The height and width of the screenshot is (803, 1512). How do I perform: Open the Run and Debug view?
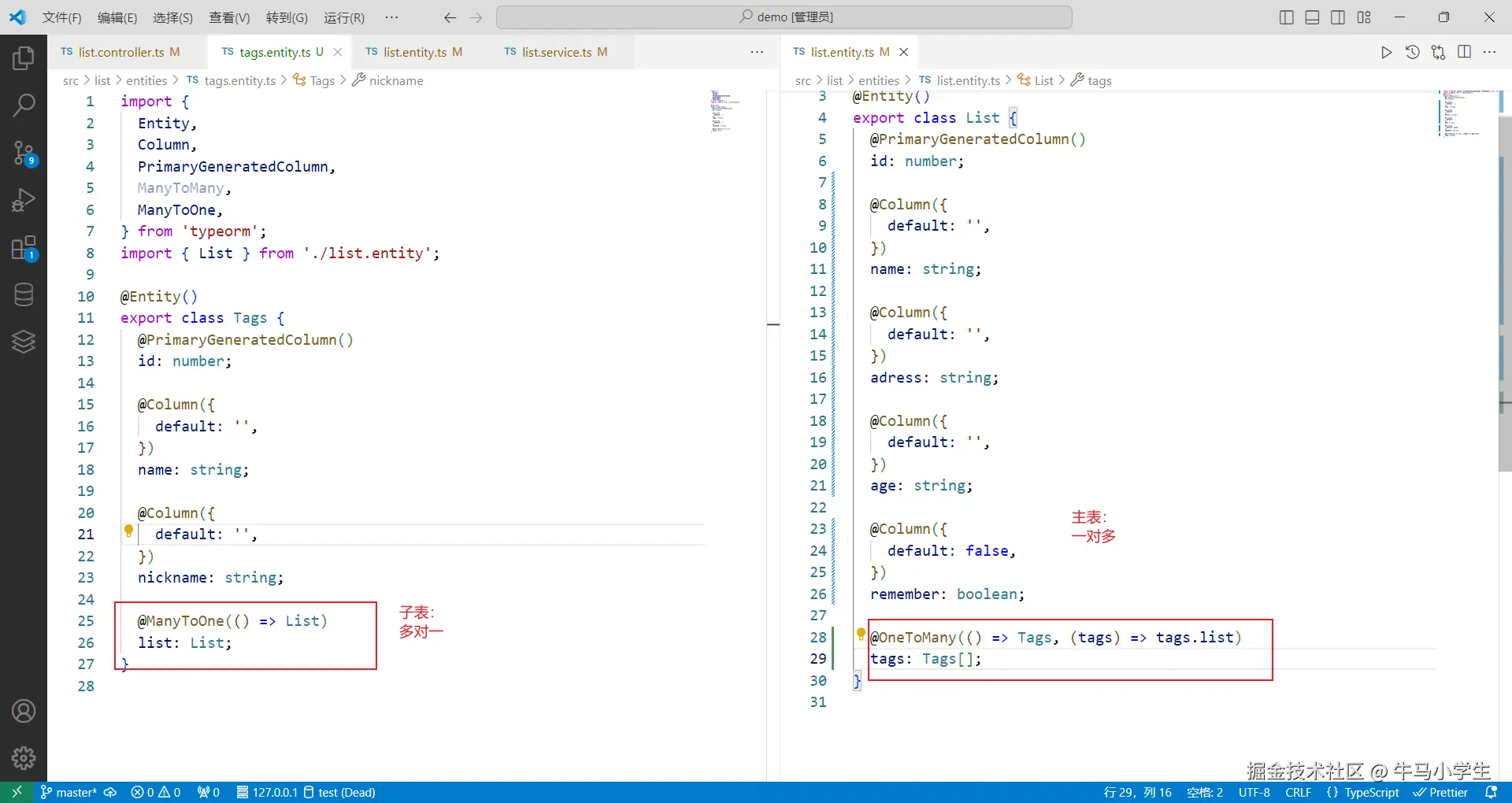tap(24, 200)
